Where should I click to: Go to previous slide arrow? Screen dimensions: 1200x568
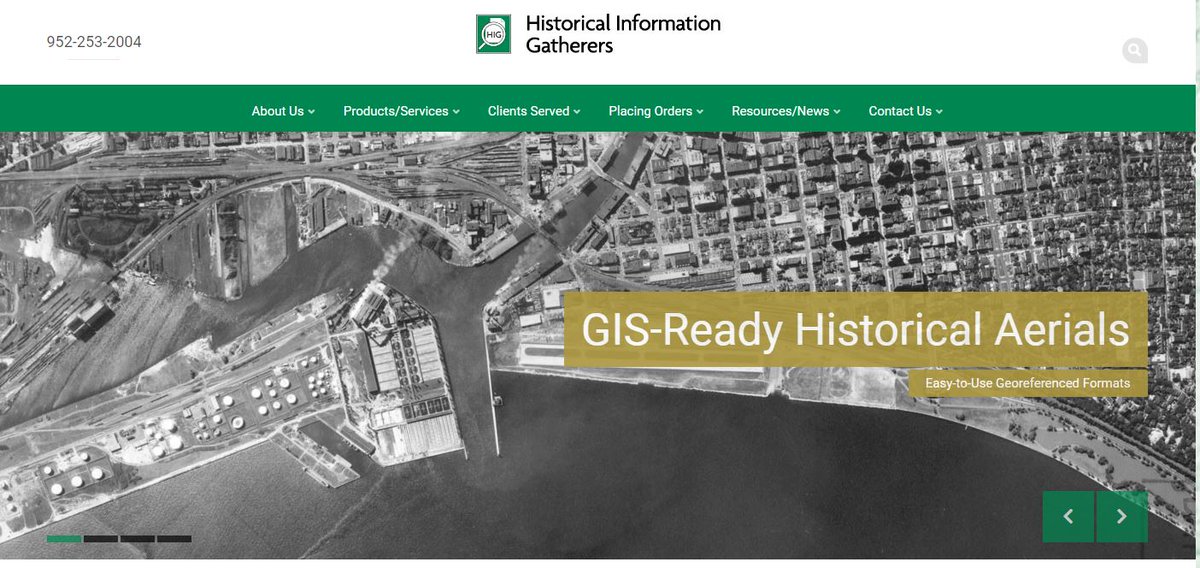coord(1068,517)
